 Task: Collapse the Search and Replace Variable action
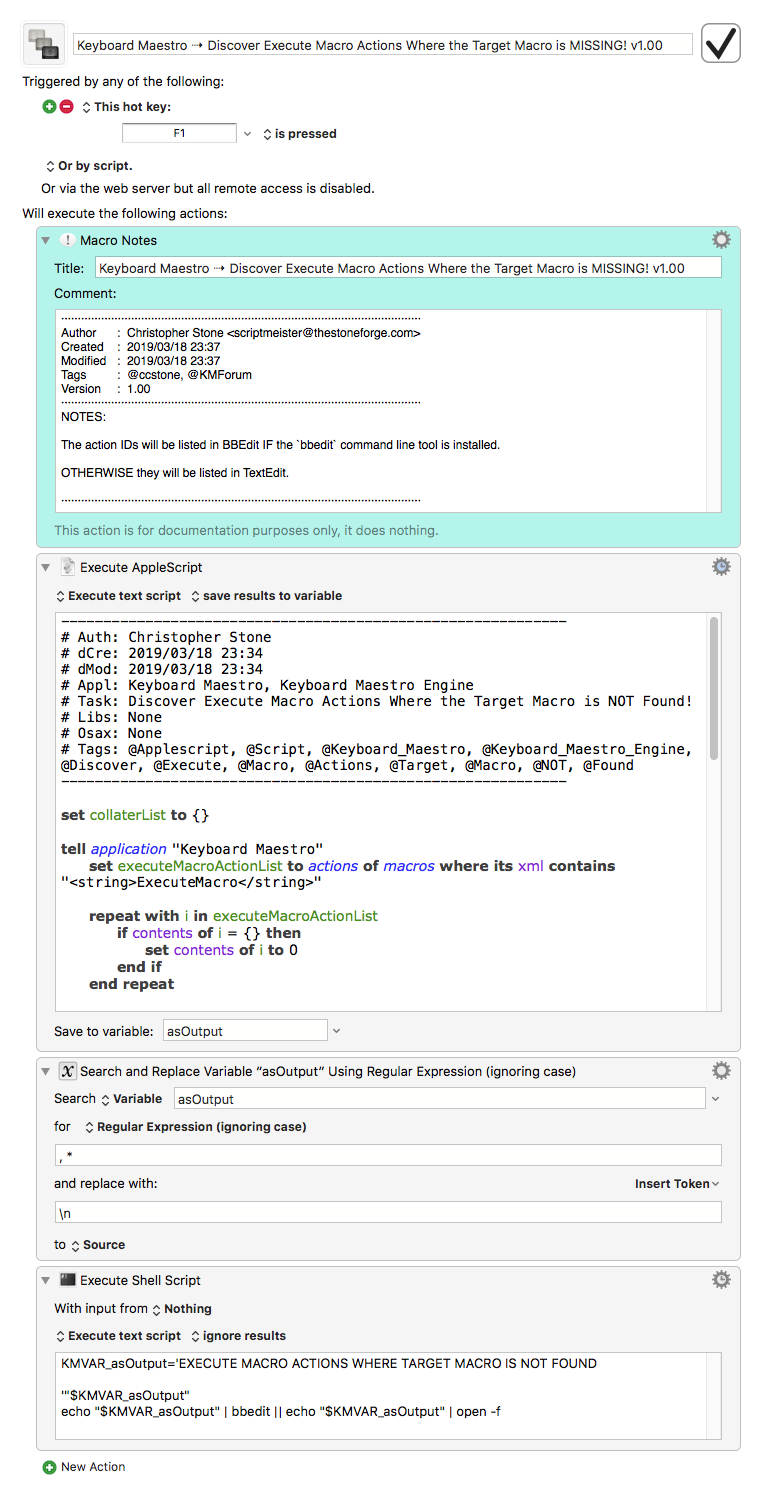(46, 1071)
